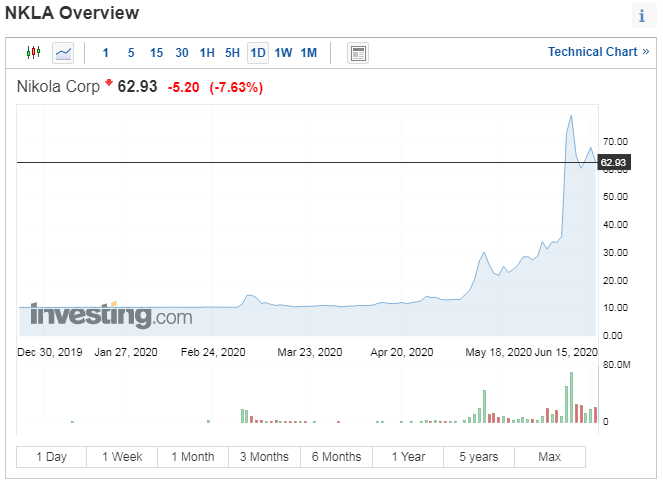Screen dimensions: 663x490
Task: Click the (-7.63%) percent change
Action: point(236,88)
